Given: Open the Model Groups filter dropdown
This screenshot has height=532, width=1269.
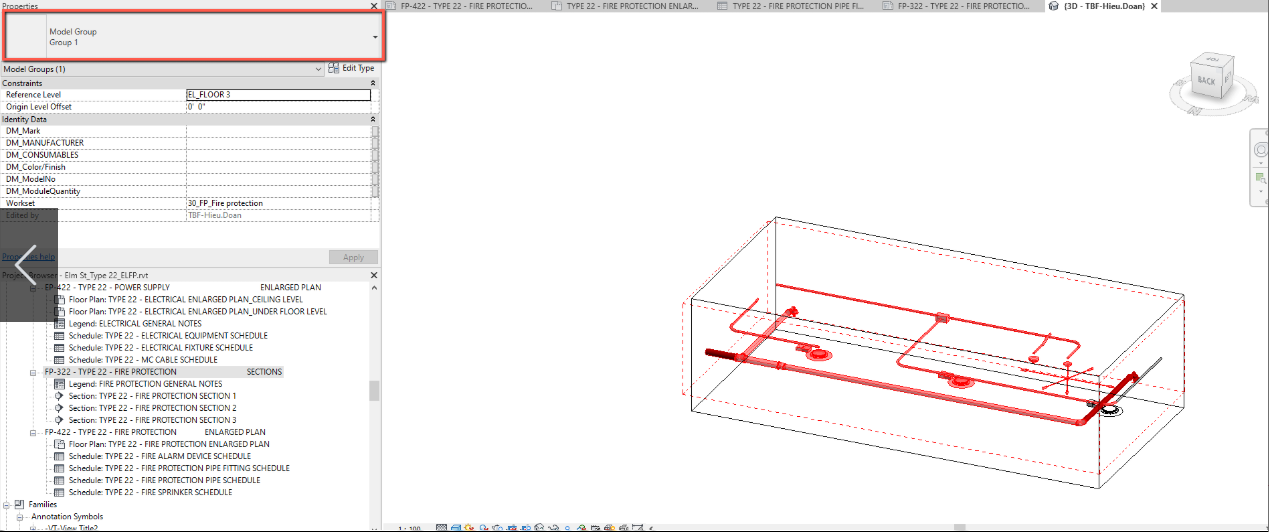Looking at the screenshot, I should (319, 69).
